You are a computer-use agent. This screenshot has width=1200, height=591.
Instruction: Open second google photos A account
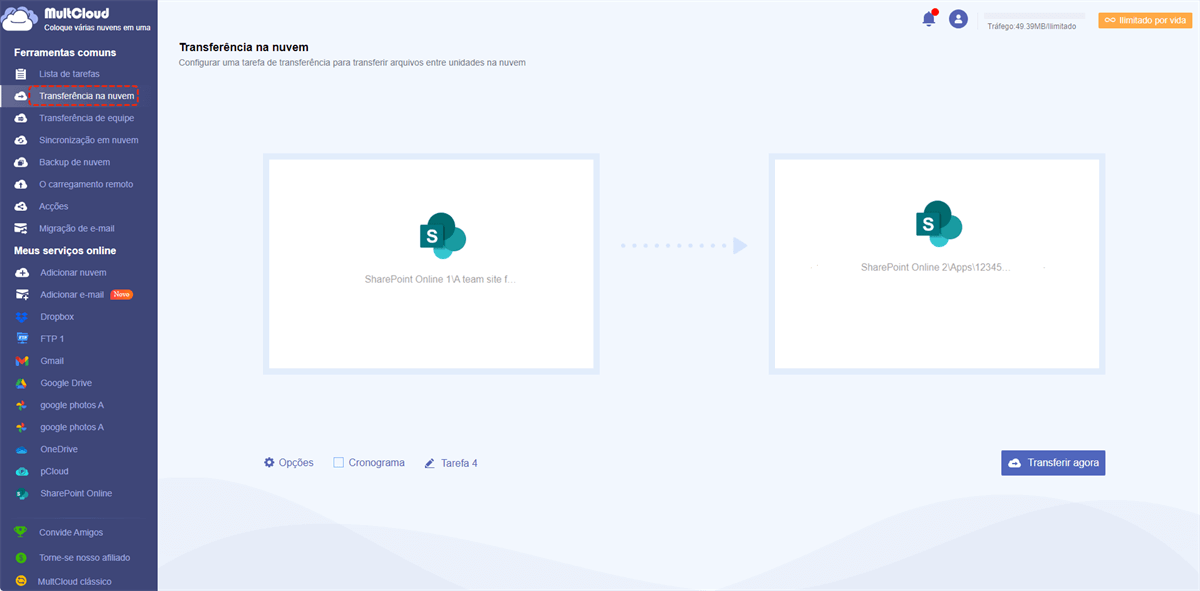coord(72,427)
